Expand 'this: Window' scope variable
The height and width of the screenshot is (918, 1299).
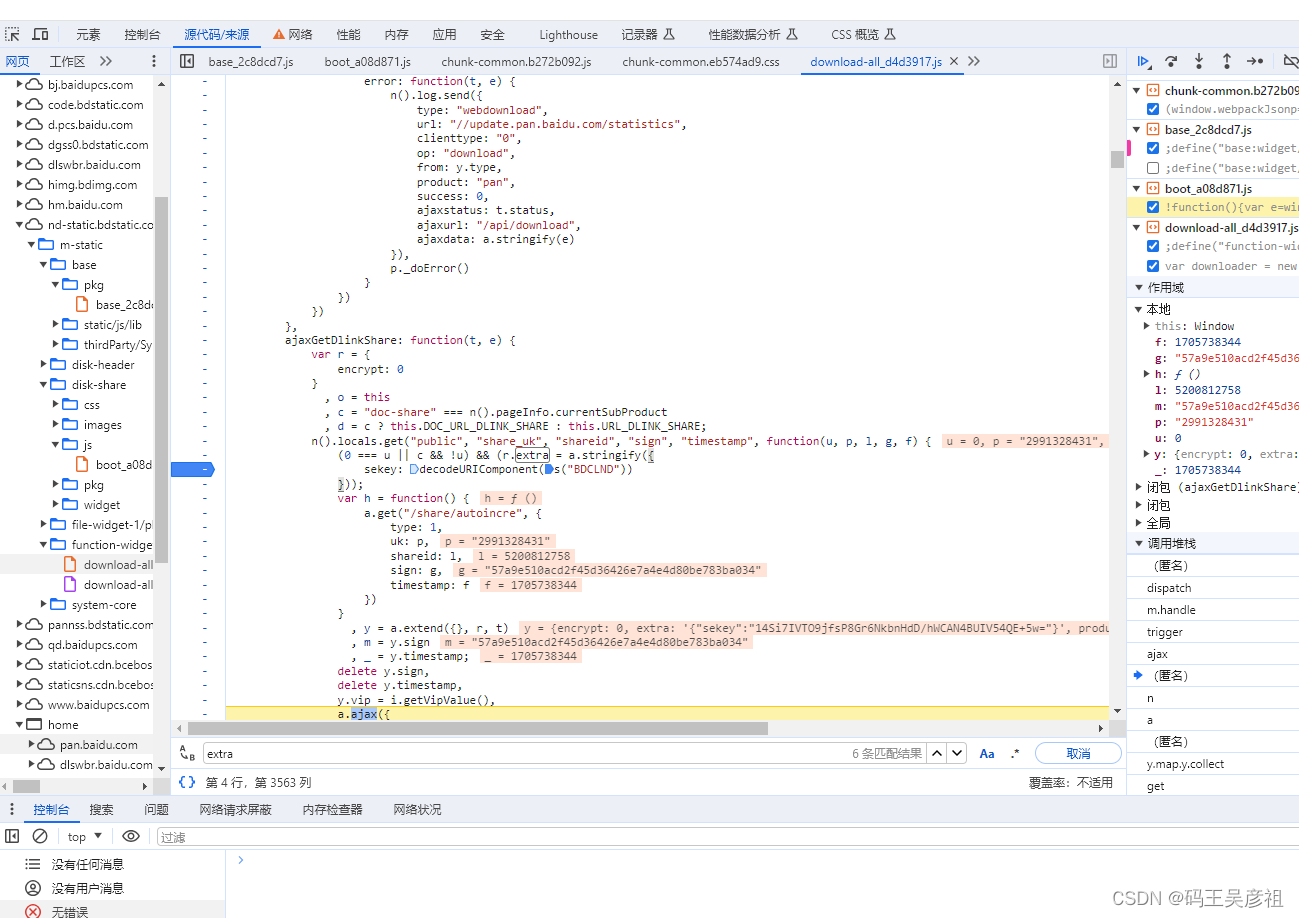pyautogui.click(x=1147, y=326)
